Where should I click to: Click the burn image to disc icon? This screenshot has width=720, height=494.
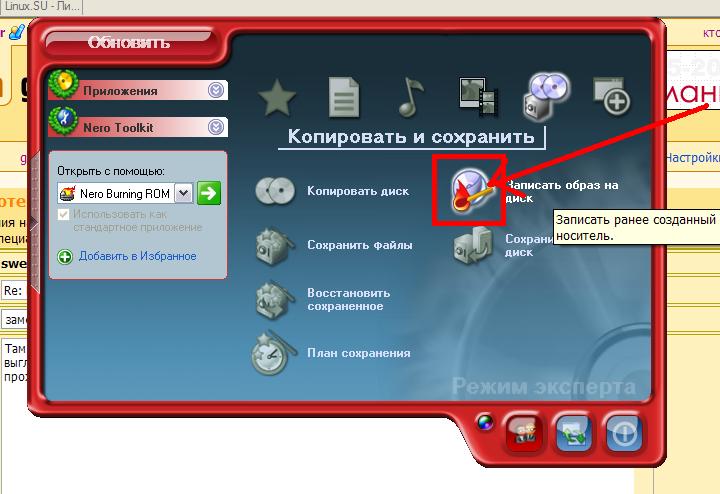point(470,190)
